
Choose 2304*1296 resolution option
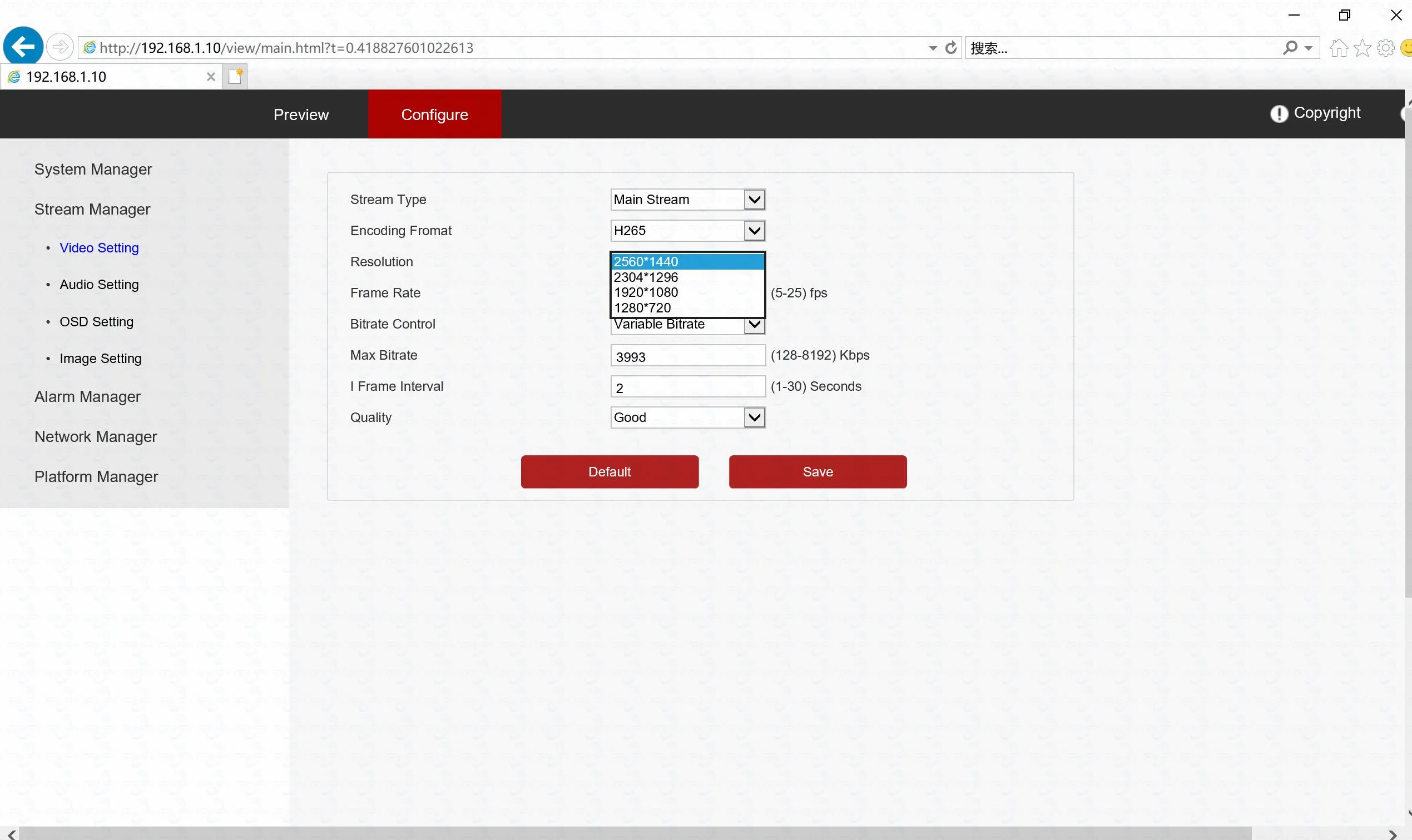(688, 277)
